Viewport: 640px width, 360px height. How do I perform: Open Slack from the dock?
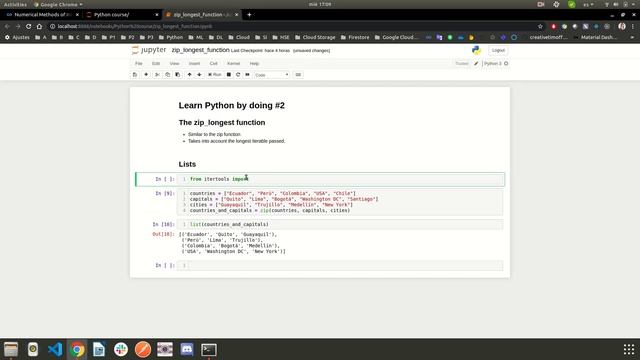click(x=121, y=349)
